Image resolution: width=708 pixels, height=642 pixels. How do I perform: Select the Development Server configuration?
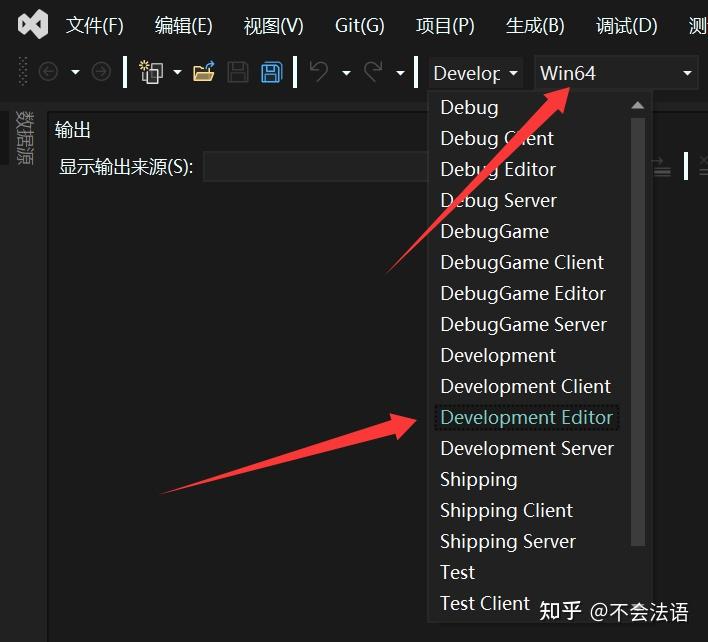(529, 449)
